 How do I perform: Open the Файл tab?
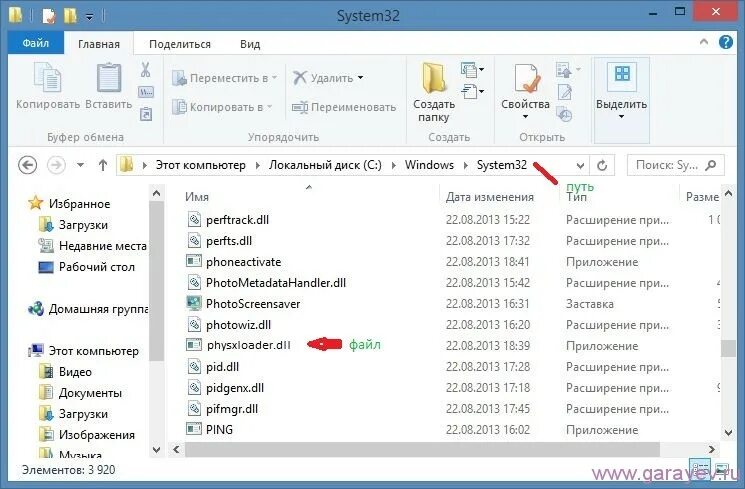[x=36, y=43]
